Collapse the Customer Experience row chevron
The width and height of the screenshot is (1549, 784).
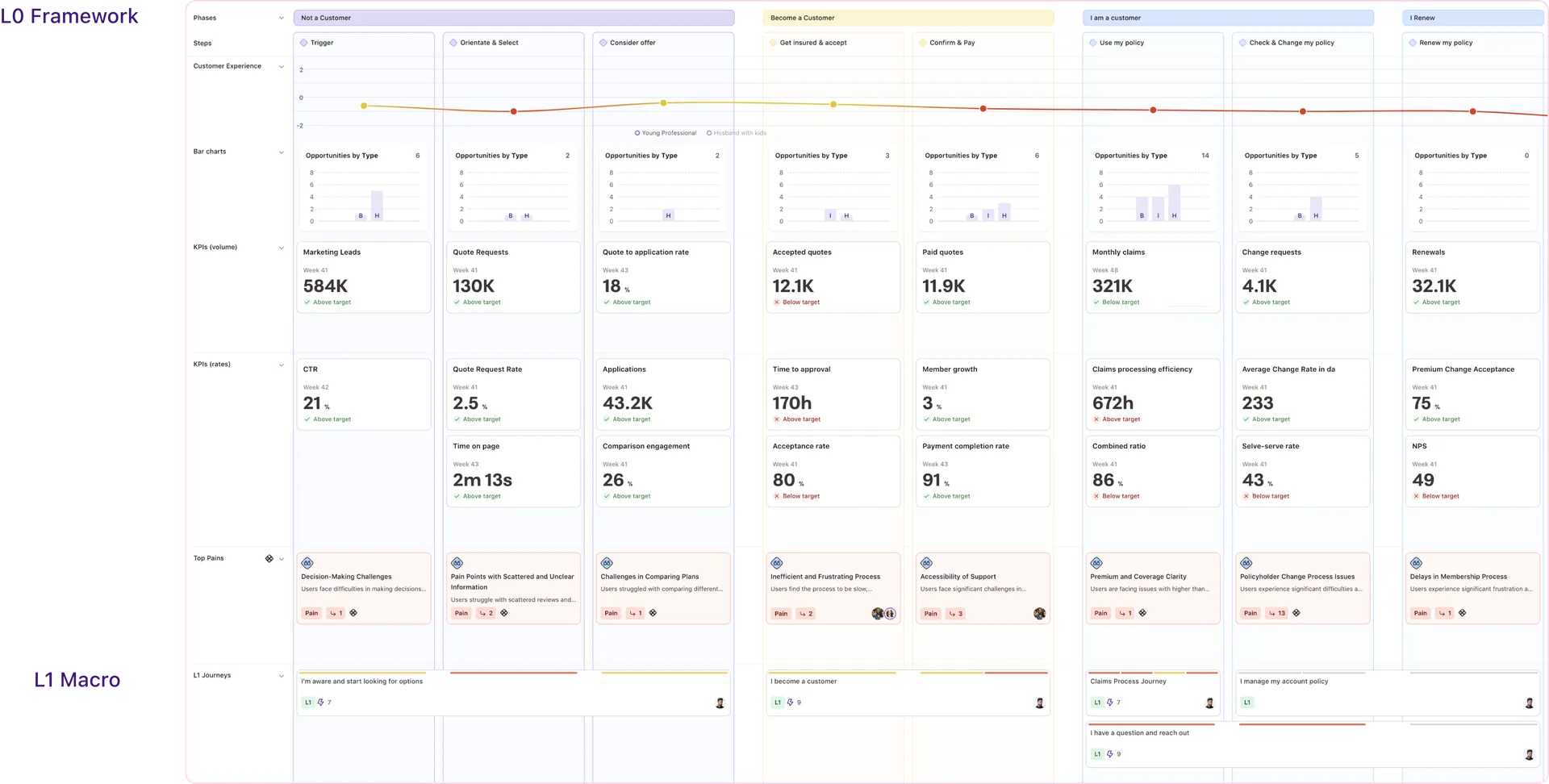pos(281,67)
